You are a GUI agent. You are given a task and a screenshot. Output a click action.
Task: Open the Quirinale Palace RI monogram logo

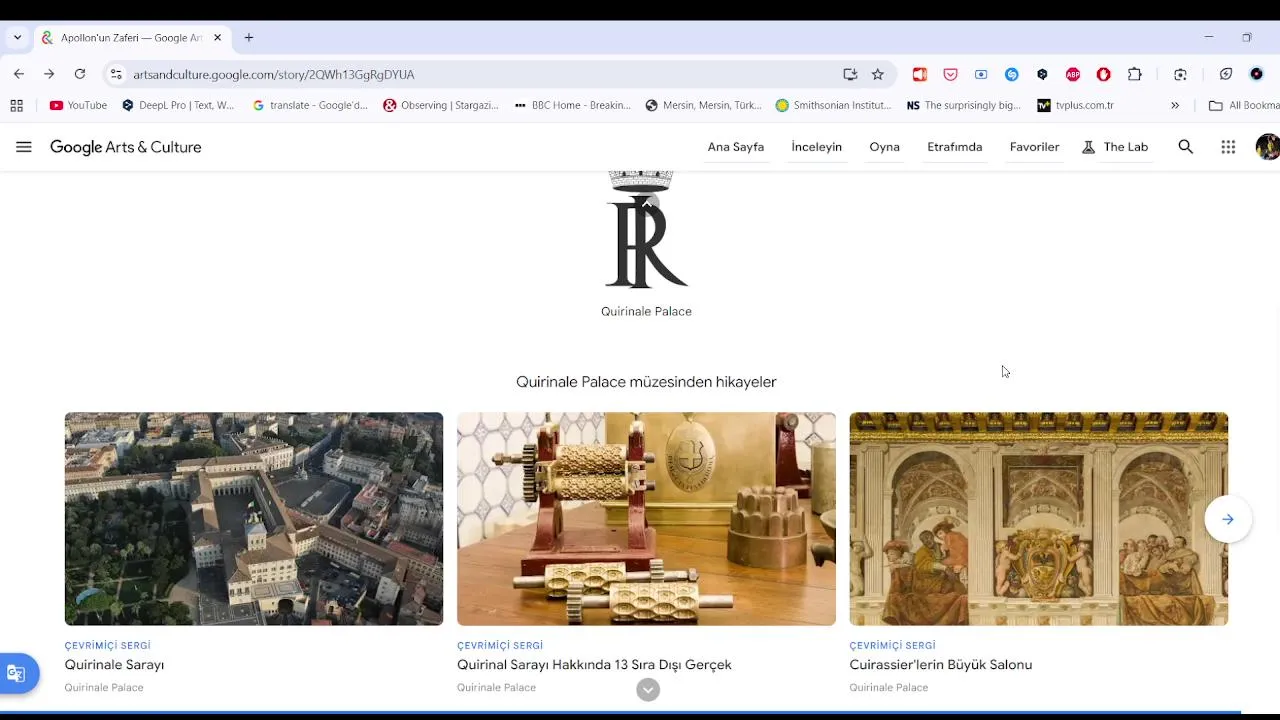coord(646,229)
